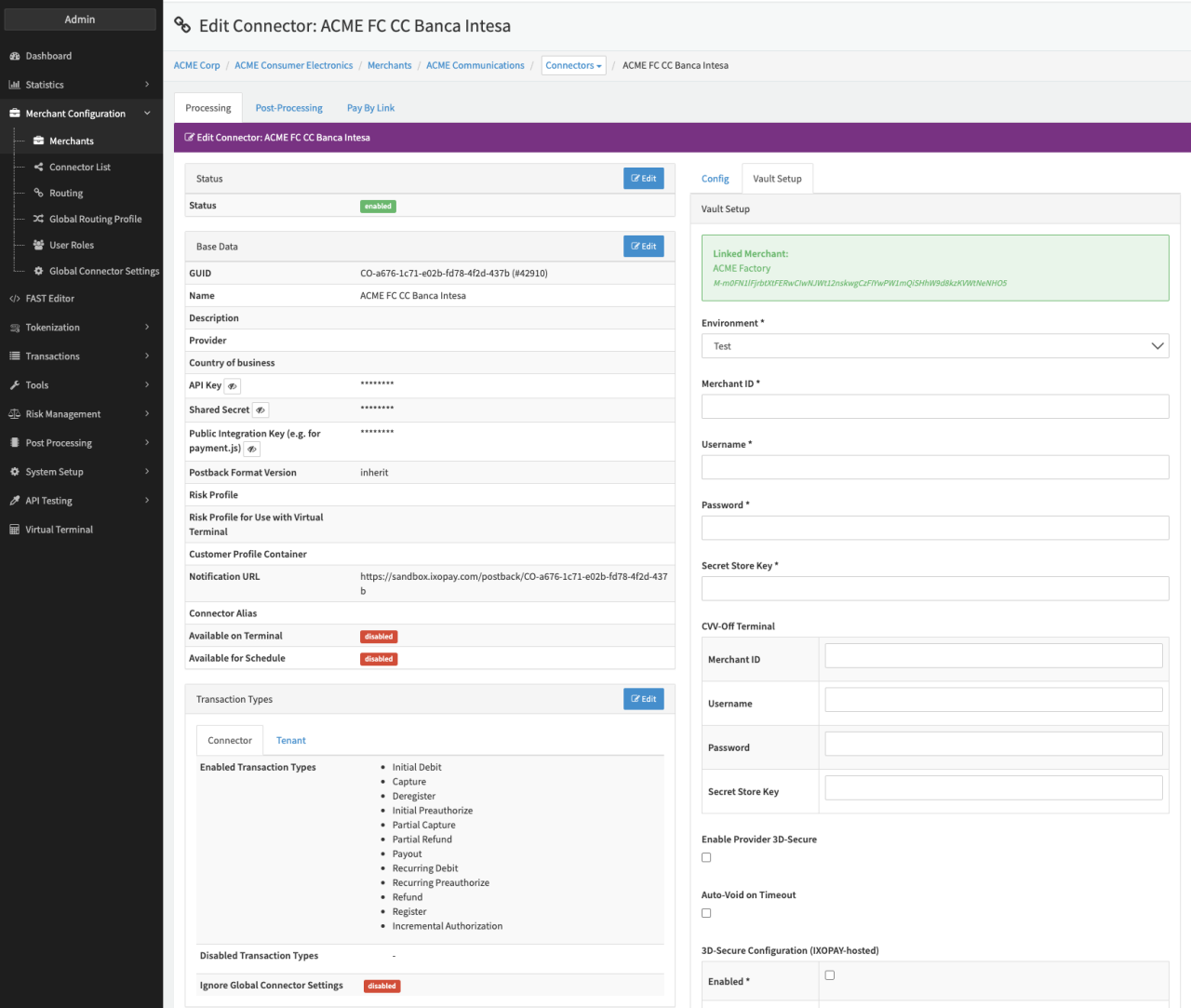Click the Virtual Terminal icon

(x=15, y=530)
